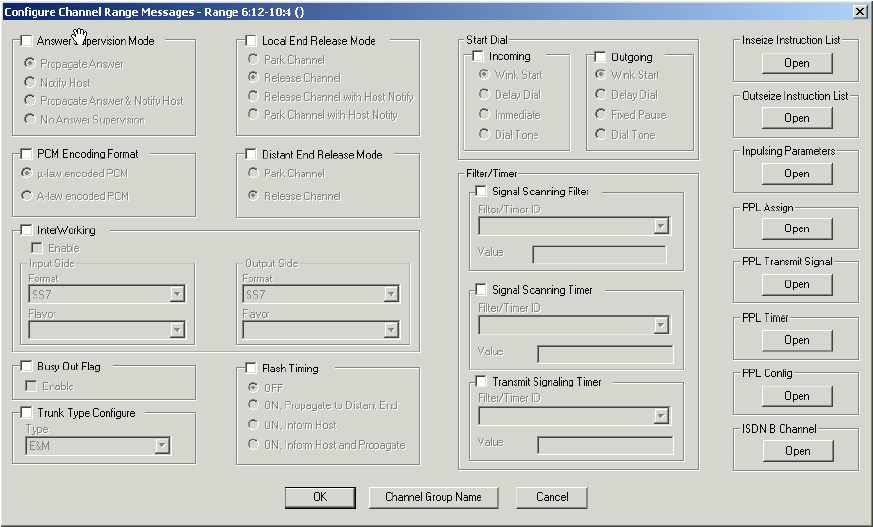This screenshot has height=527, width=873.
Task: Check the Trunk Type Configure box
Action: (26, 413)
